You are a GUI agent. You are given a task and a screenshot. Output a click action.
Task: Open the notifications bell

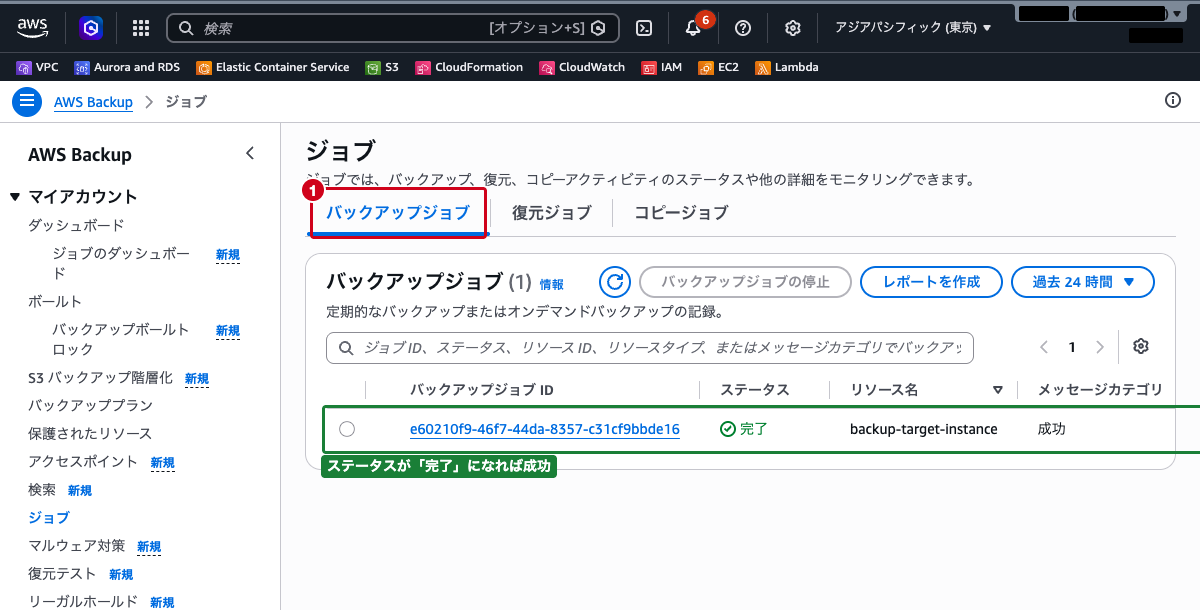[x=693, y=28]
